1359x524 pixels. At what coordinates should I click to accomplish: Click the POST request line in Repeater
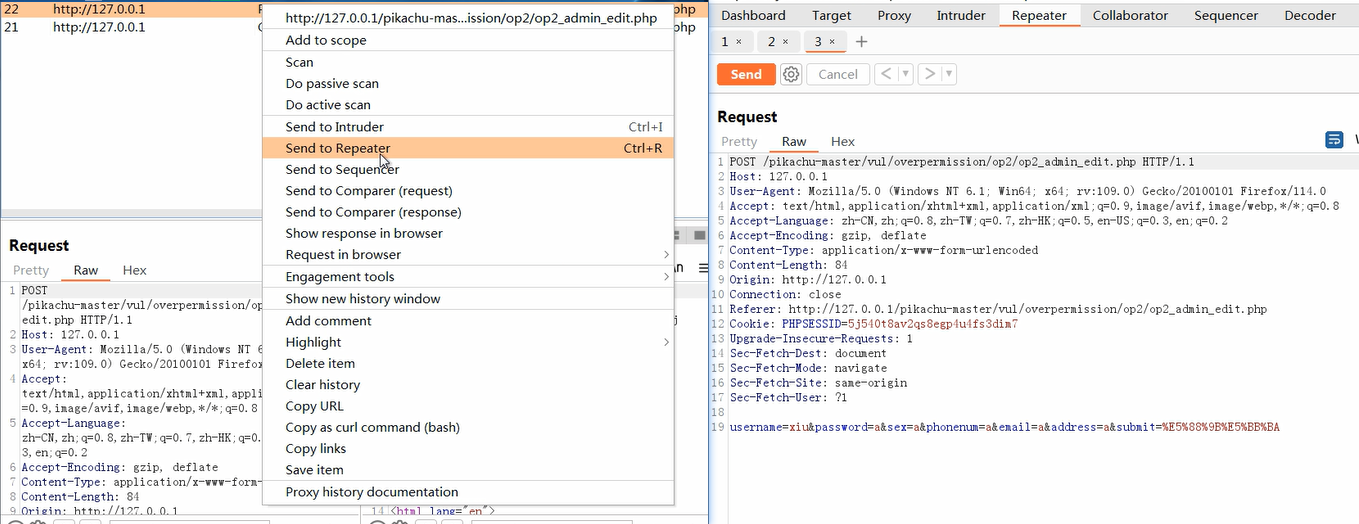(961, 162)
